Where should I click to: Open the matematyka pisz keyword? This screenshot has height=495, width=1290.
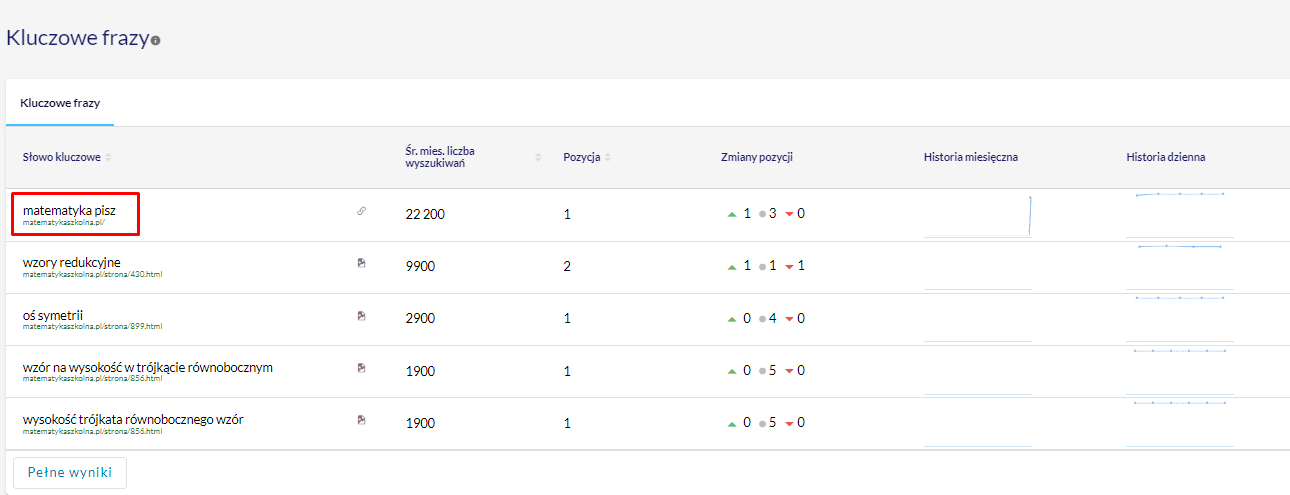coord(69,210)
